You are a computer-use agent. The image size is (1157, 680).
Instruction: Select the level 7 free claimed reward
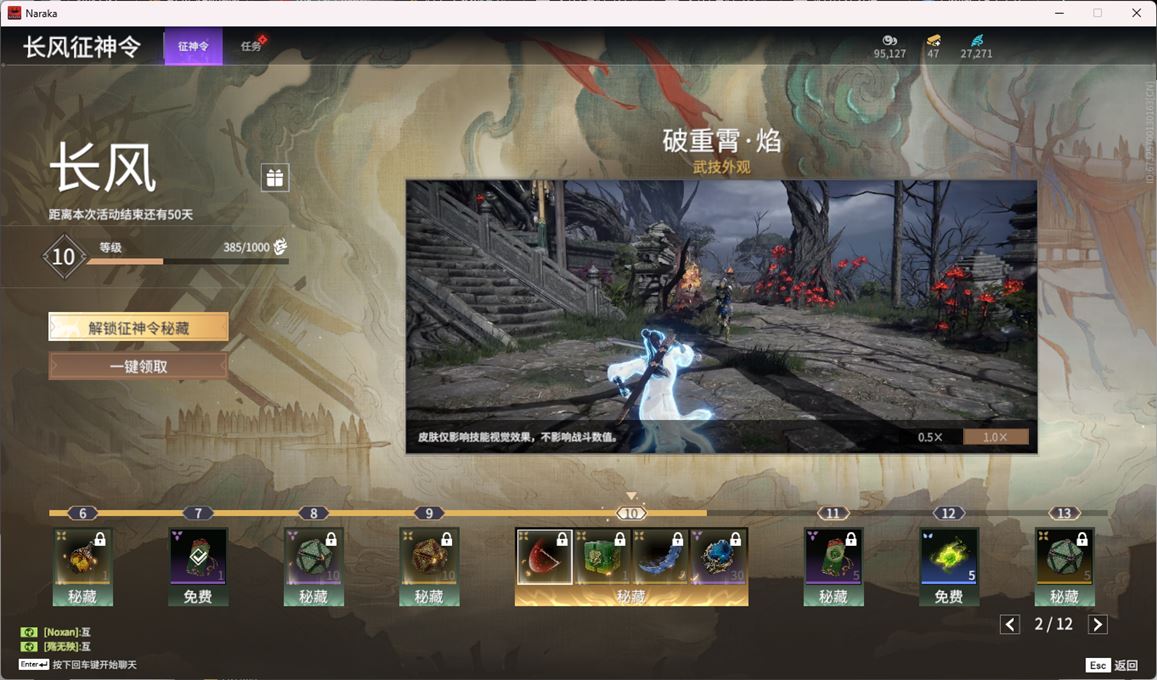[x=198, y=558]
